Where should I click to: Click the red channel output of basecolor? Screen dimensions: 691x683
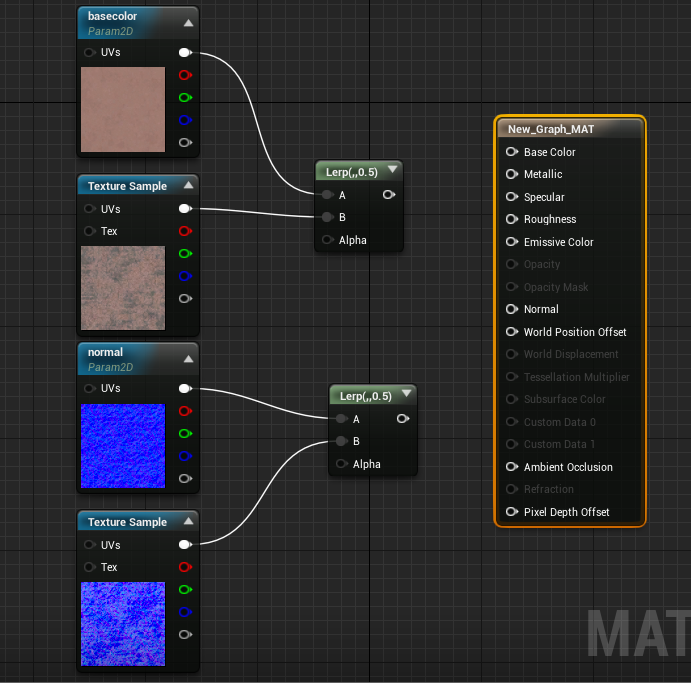(x=184, y=75)
